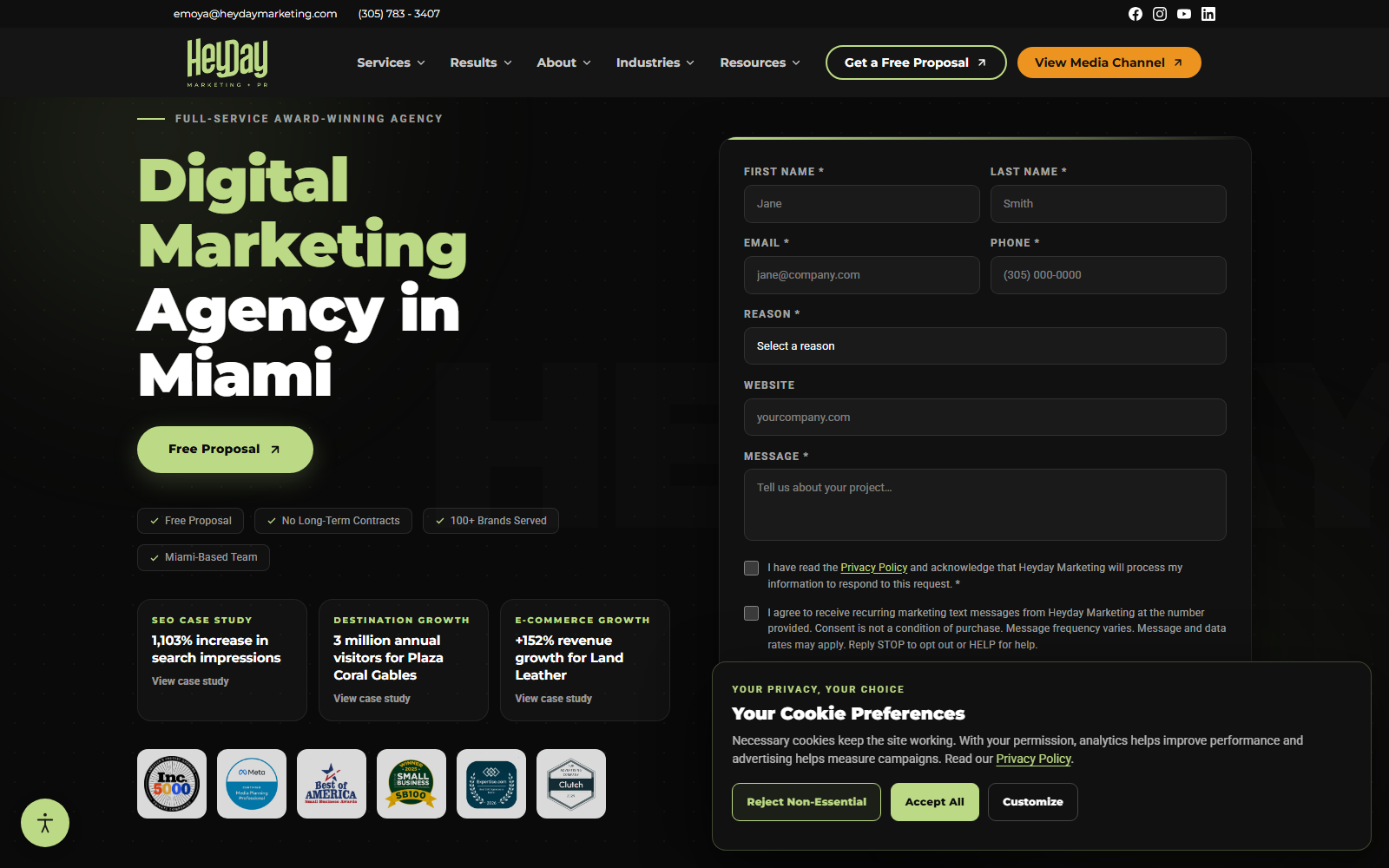Click the emoya@heydaymarketing.com email link
The image size is (1389, 868).
tap(255, 14)
